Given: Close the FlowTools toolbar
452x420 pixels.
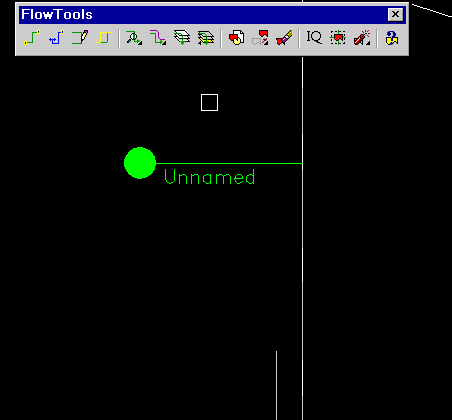Looking at the screenshot, I should [395, 14].
